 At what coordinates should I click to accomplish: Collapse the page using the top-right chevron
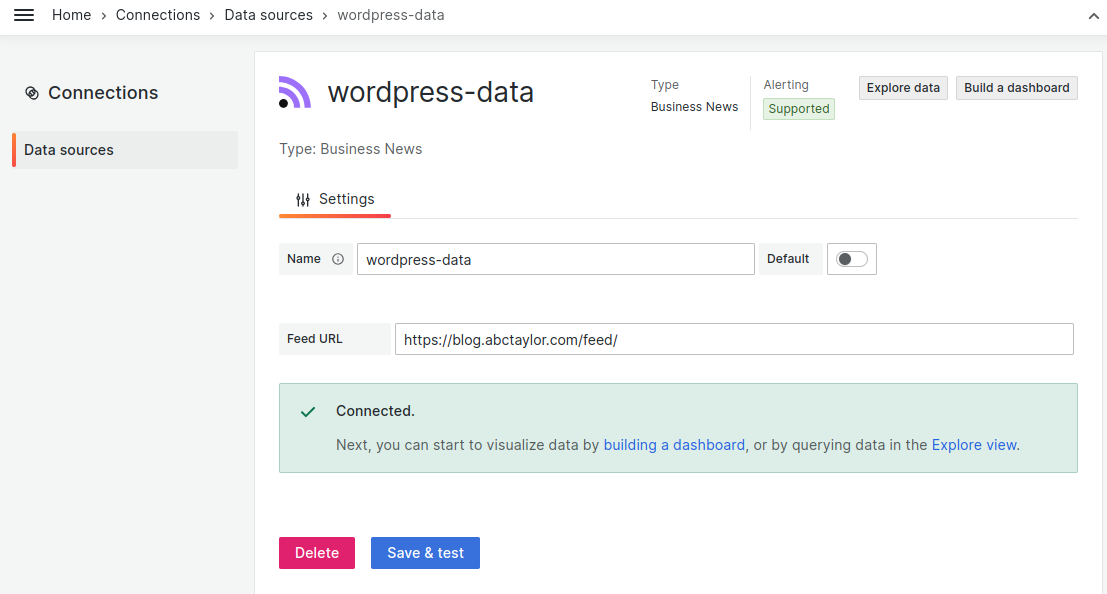point(1093,18)
